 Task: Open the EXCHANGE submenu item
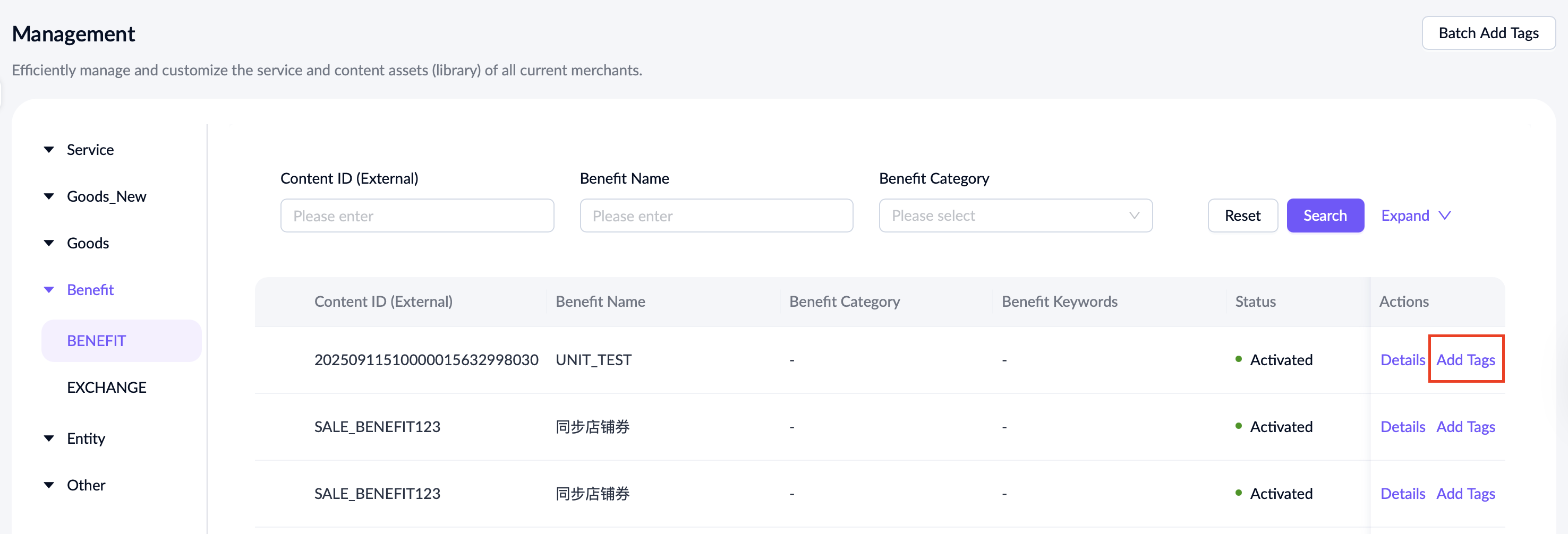click(107, 388)
